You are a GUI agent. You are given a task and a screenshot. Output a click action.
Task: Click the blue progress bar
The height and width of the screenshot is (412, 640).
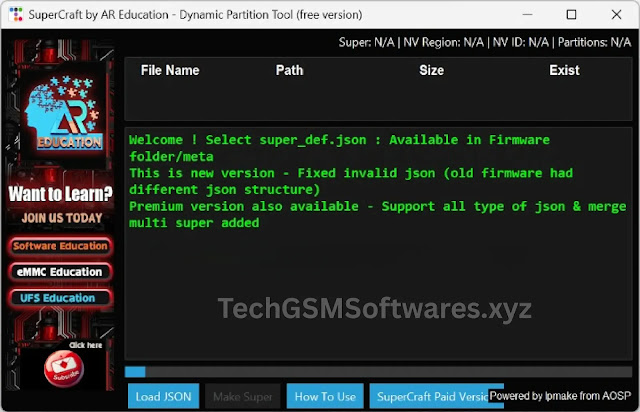tap(136, 372)
